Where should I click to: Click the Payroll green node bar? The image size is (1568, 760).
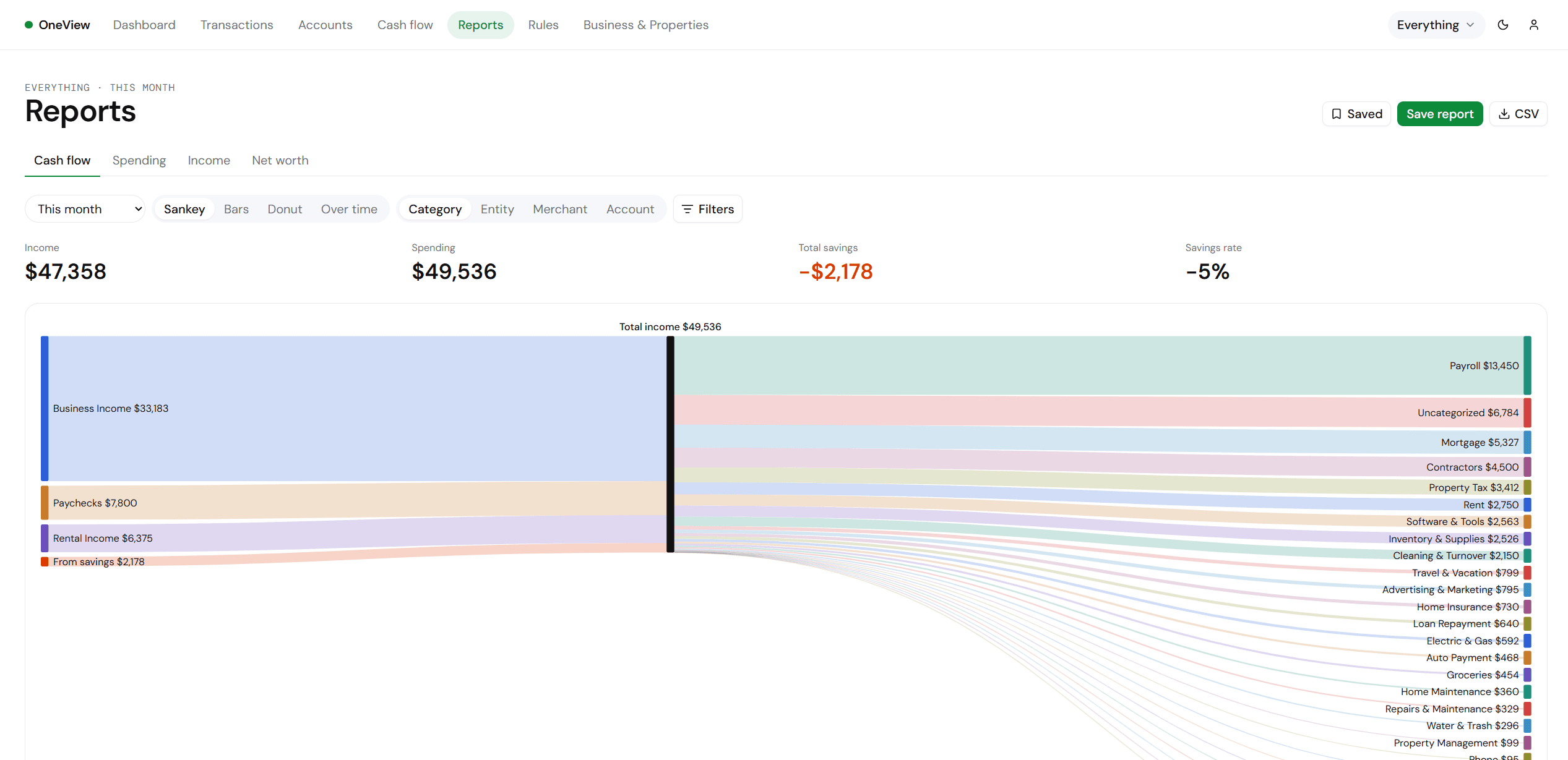(x=1527, y=365)
